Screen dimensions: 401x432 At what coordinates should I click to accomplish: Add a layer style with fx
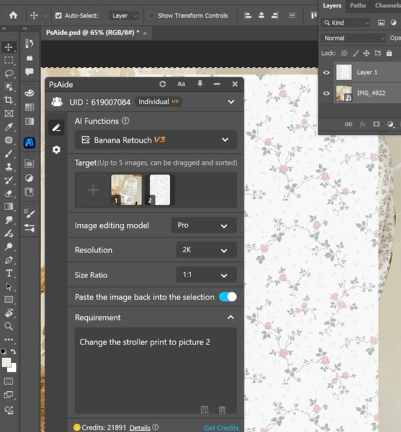pos(362,124)
